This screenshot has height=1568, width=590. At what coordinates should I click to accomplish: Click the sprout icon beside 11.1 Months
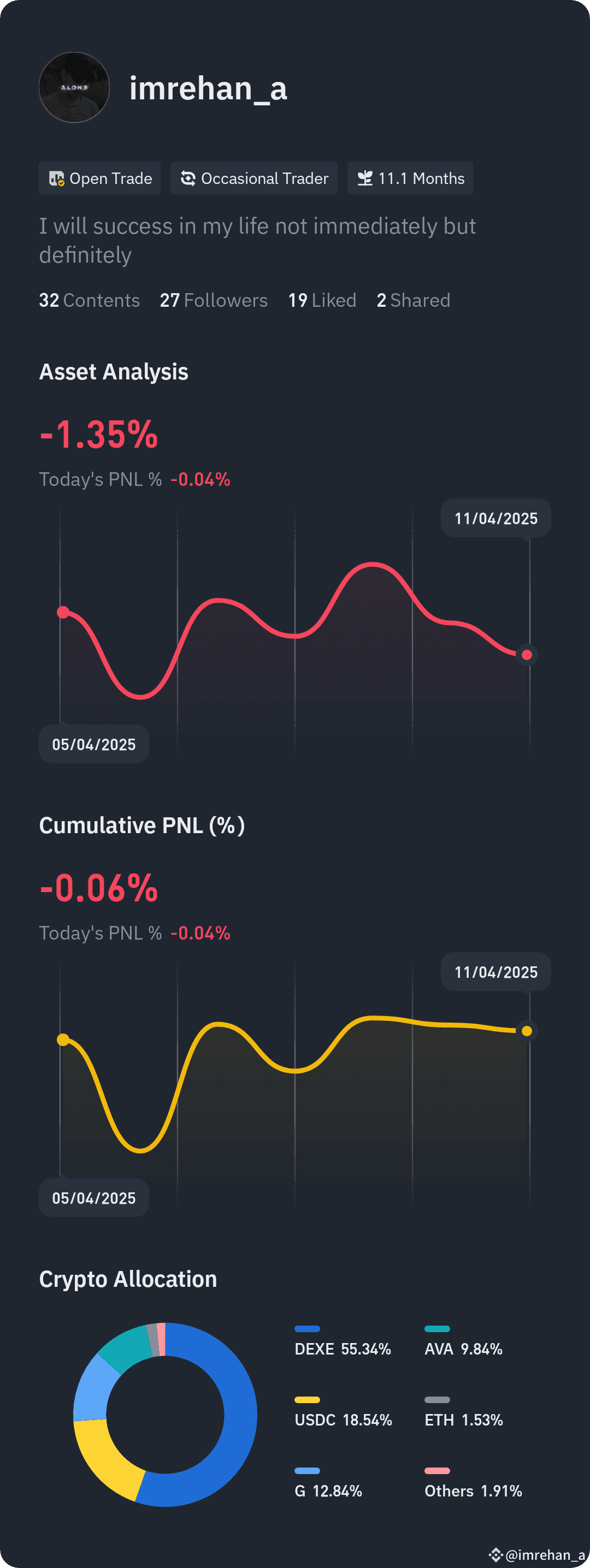coord(366,179)
